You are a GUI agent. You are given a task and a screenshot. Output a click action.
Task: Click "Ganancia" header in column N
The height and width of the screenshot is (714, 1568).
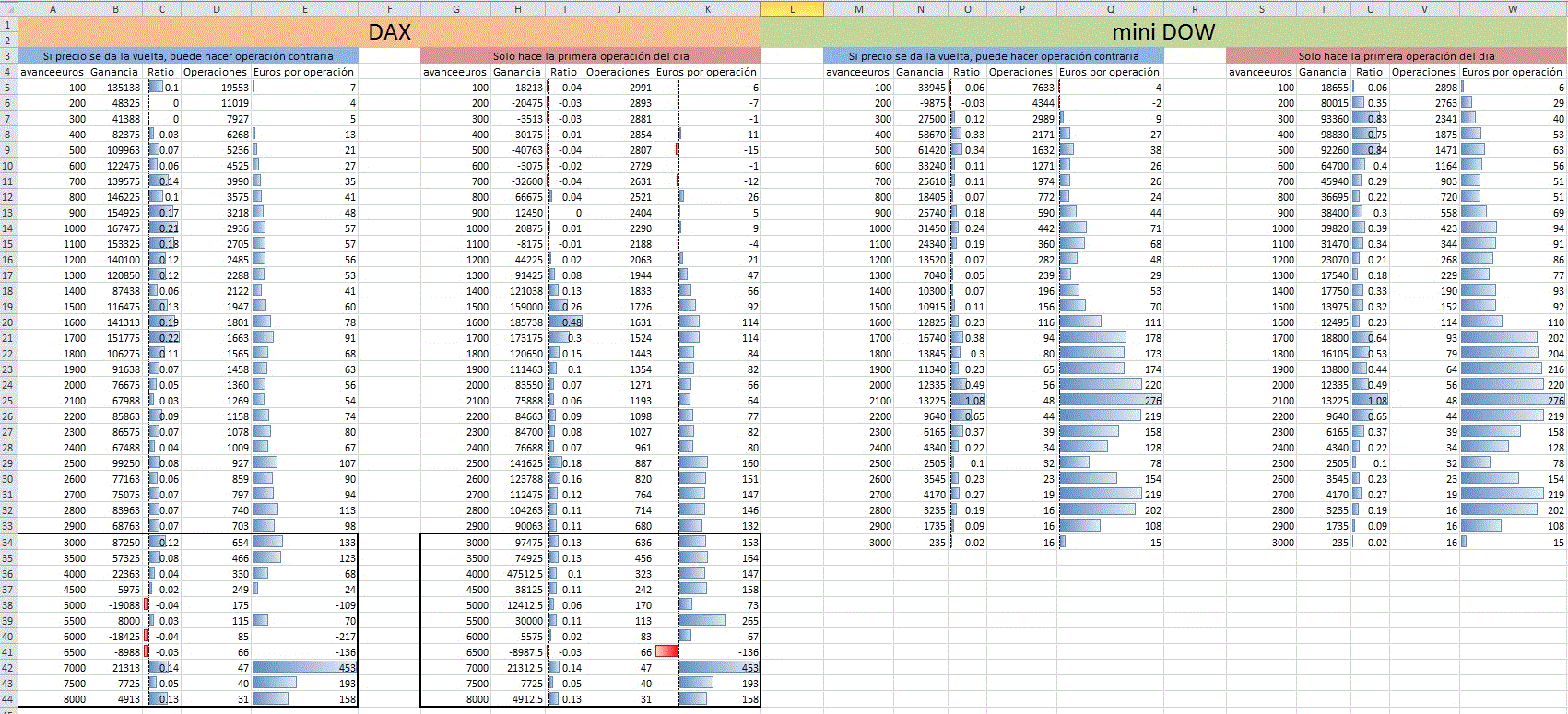[921, 72]
